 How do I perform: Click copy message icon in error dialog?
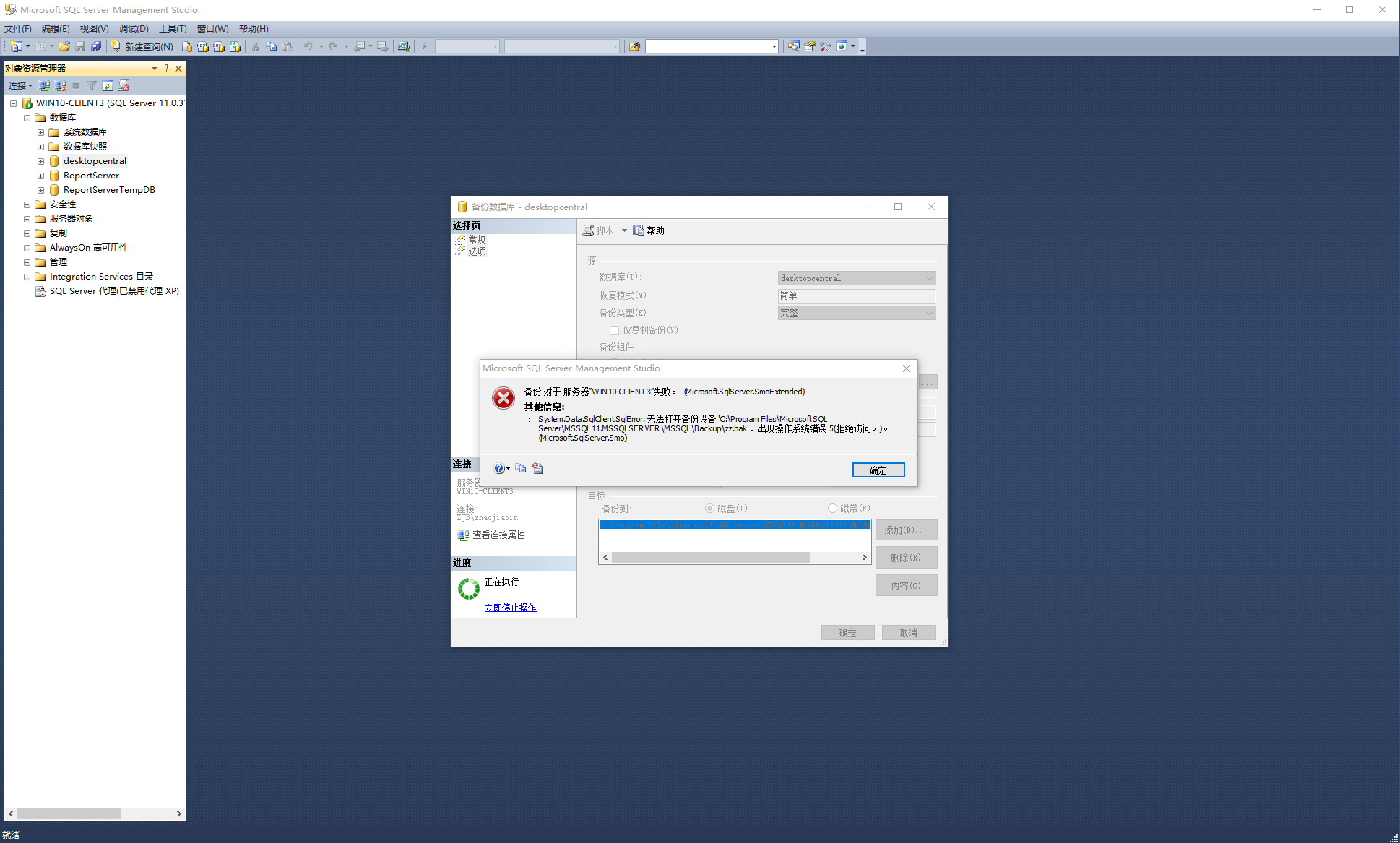click(520, 468)
